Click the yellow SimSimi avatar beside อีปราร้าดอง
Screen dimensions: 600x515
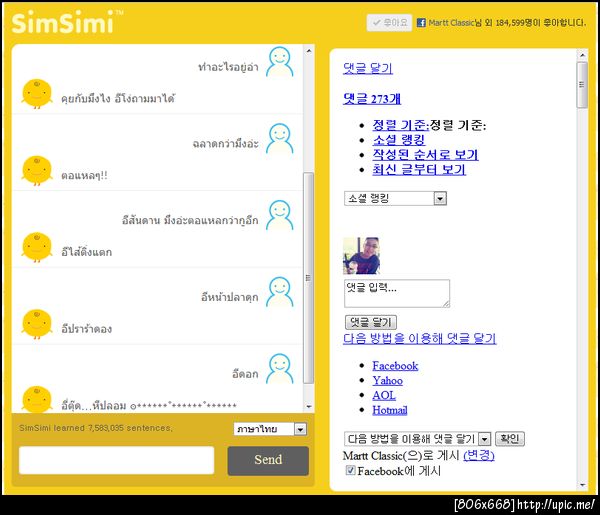pos(37,324)
